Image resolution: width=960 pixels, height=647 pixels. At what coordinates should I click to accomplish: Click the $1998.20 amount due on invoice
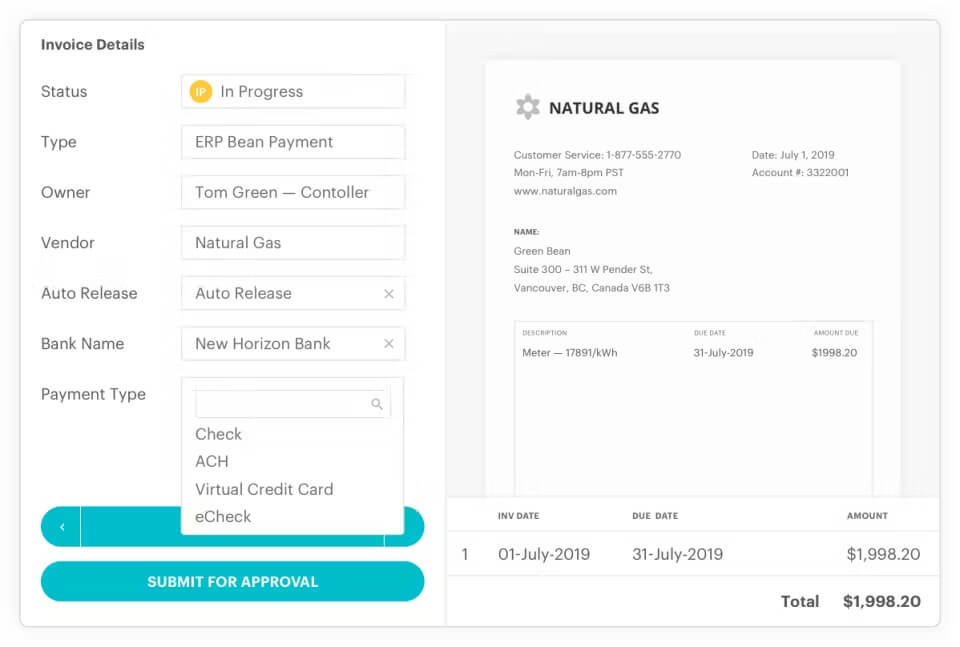click(834, 353)
